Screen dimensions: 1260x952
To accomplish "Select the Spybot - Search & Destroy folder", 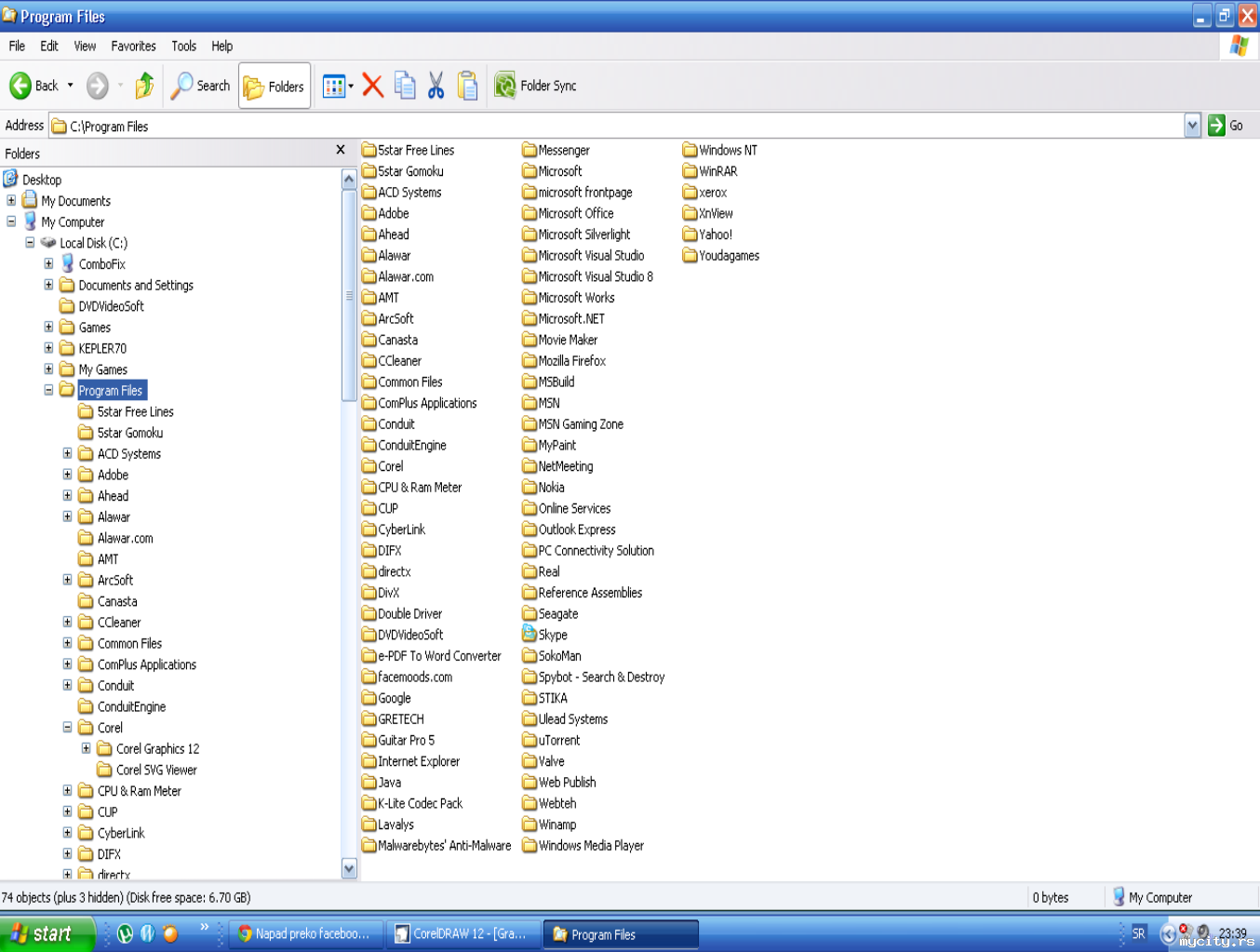I will point(594,677).
